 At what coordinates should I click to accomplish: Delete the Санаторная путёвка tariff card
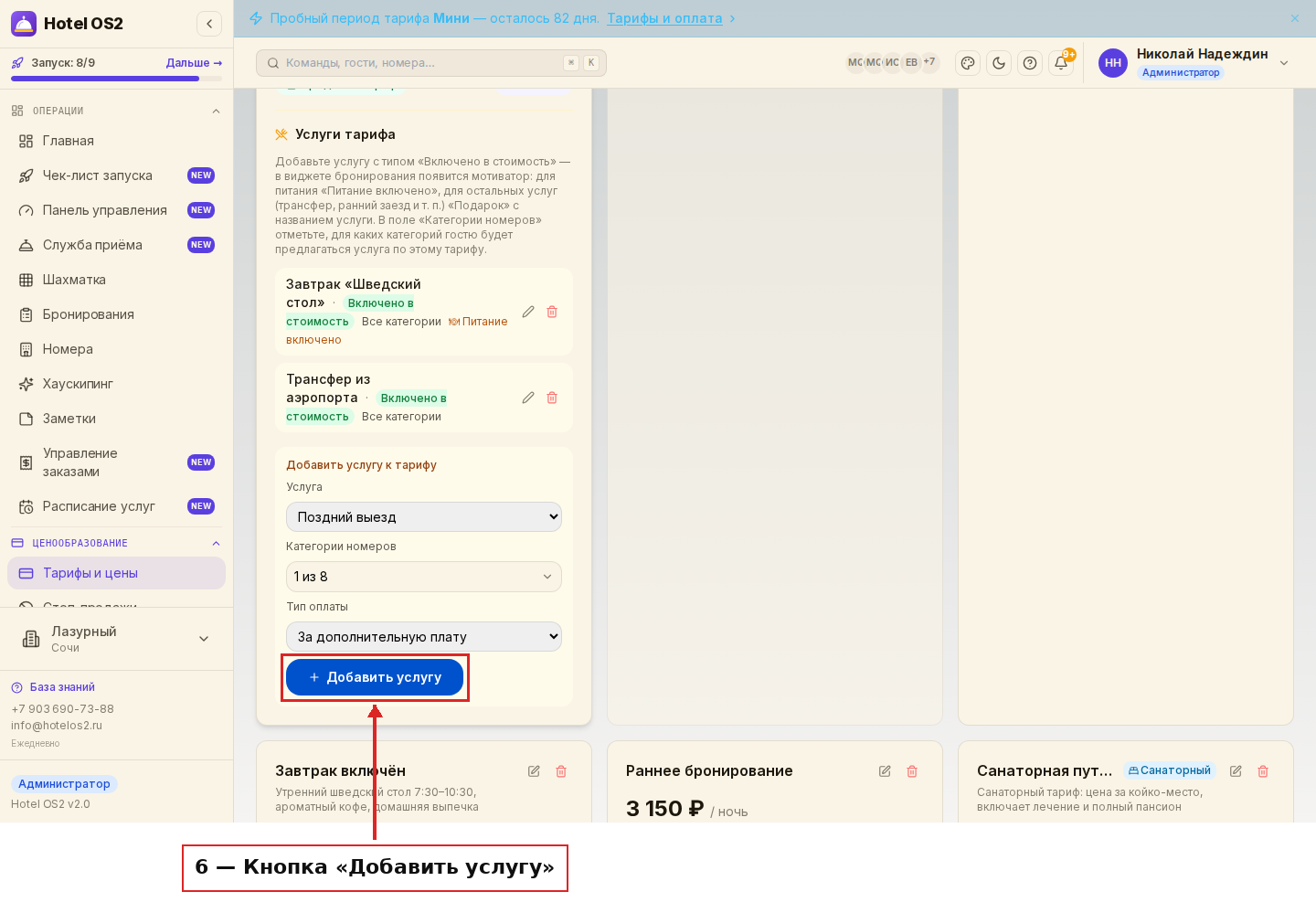1263,771
